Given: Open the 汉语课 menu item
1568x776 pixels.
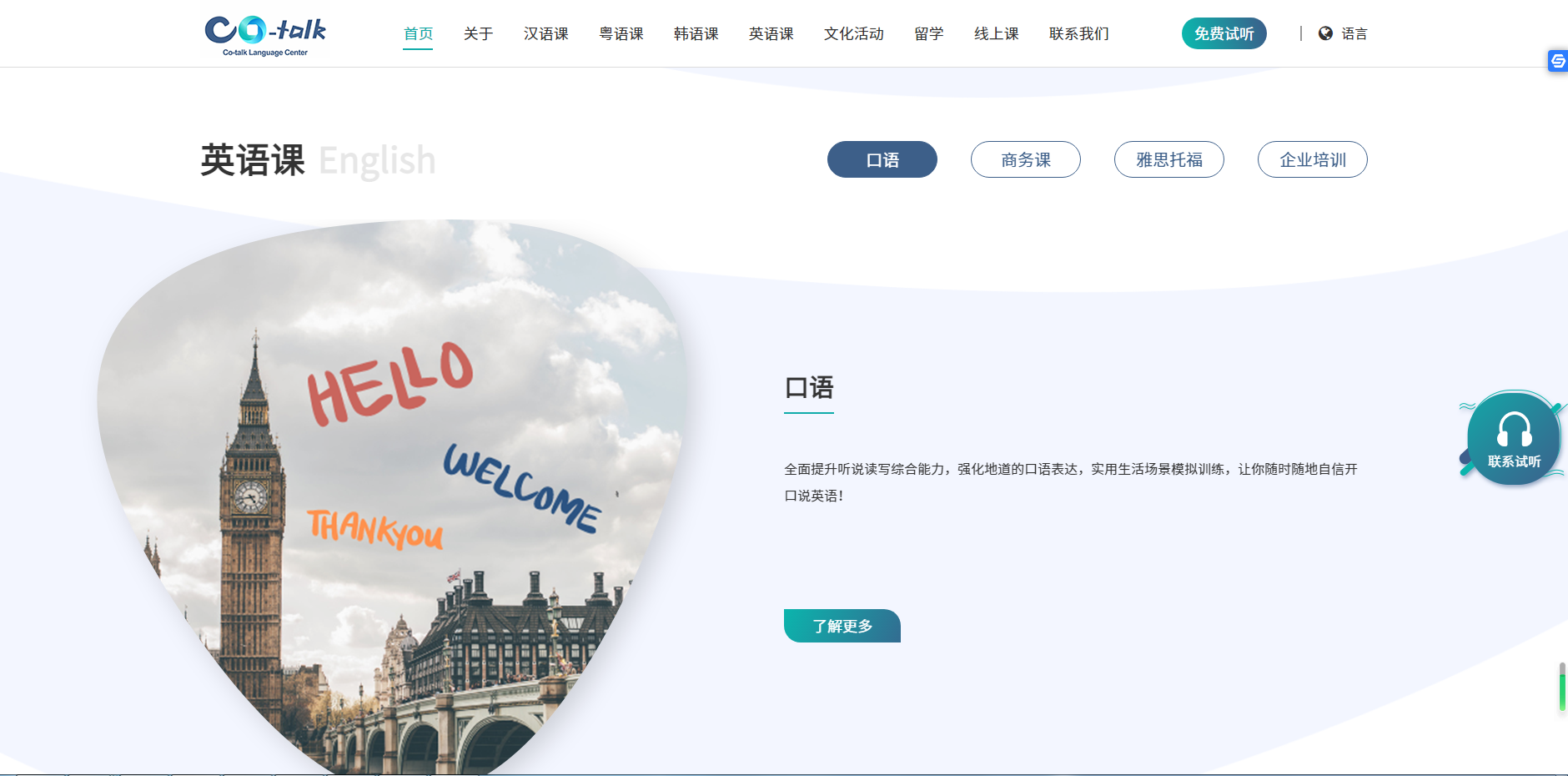Looking at the screenshot, I should pyautogui.click(x=546, y=33).
